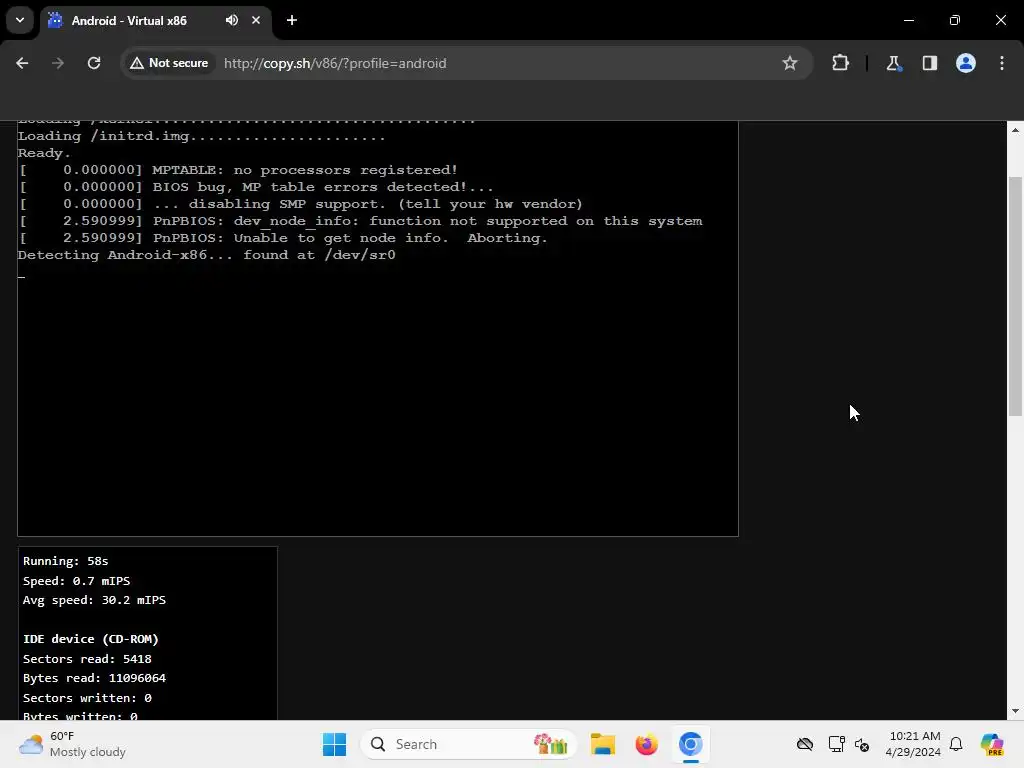Click the taskbar Search box
The image size is (1024, 768).
click(468, 744)
